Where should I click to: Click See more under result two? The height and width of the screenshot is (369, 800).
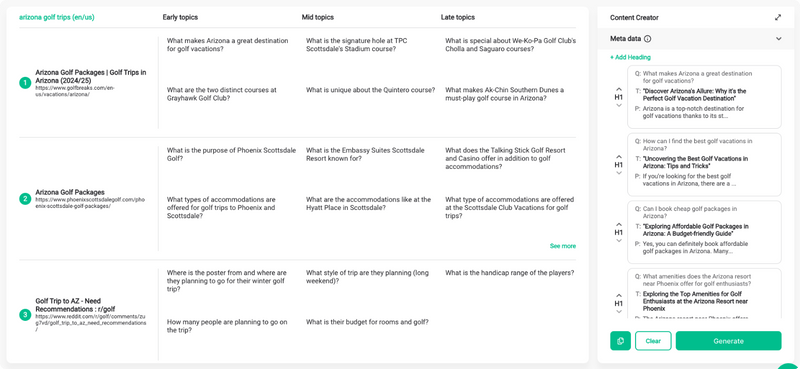(563, 246)
